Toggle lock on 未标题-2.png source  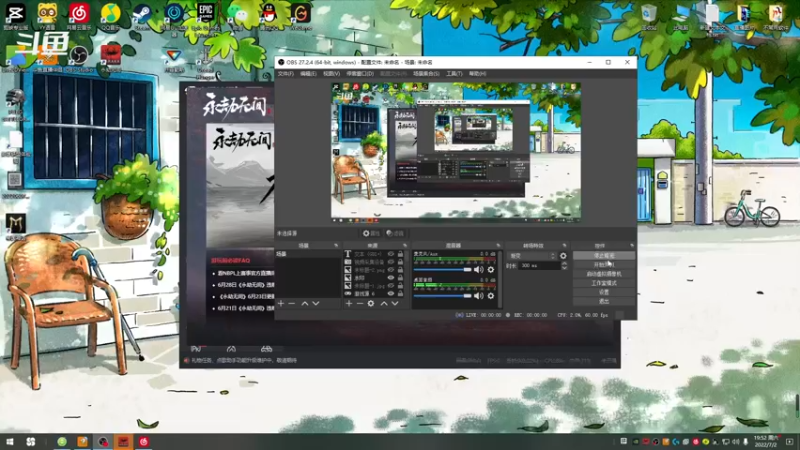(401, 270)
